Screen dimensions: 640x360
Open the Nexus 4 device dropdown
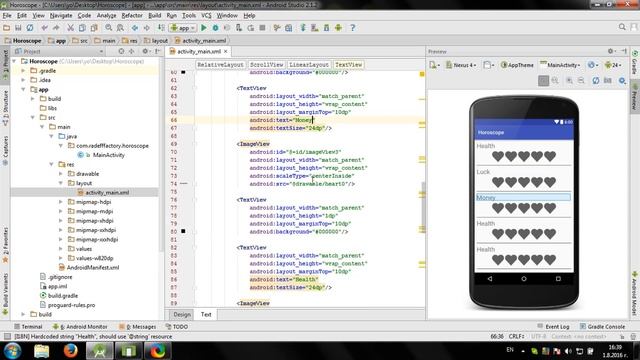[461, 65]
